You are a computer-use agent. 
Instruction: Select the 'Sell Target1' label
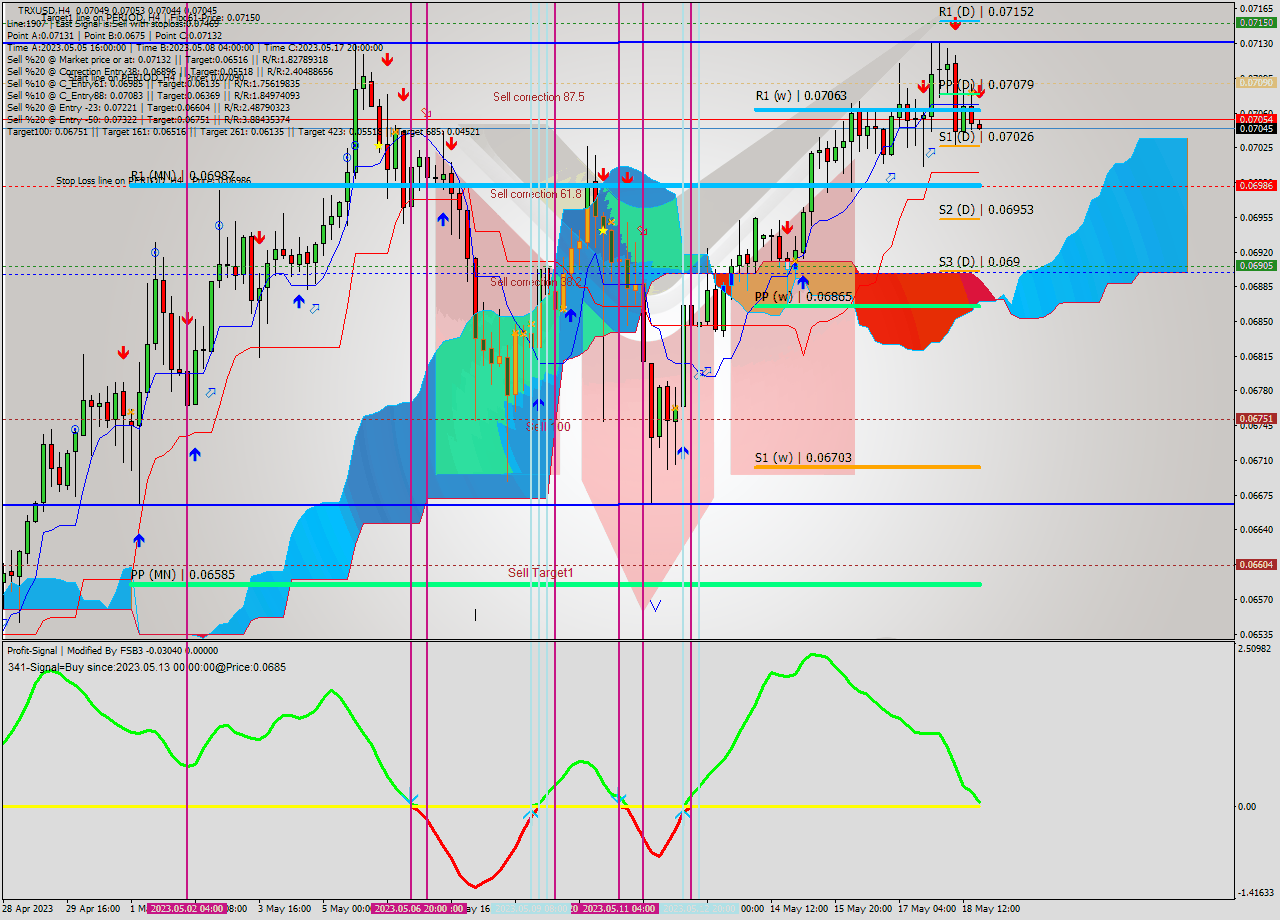point(541,573)
